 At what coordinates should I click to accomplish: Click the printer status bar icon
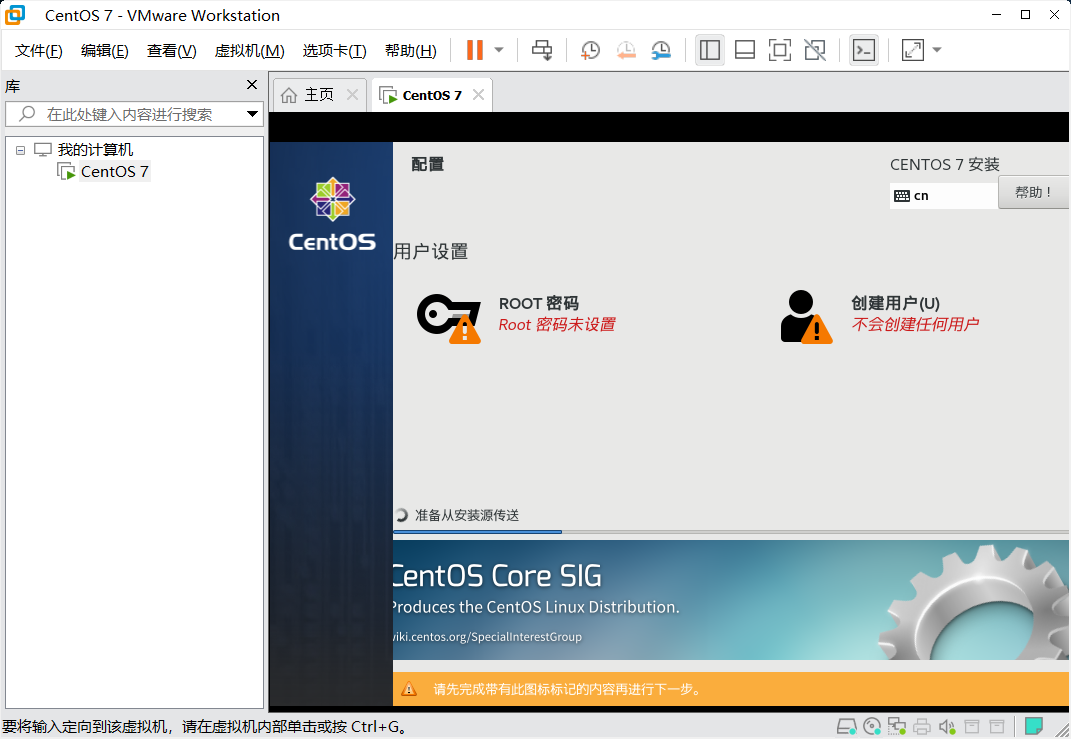point(922,726)
